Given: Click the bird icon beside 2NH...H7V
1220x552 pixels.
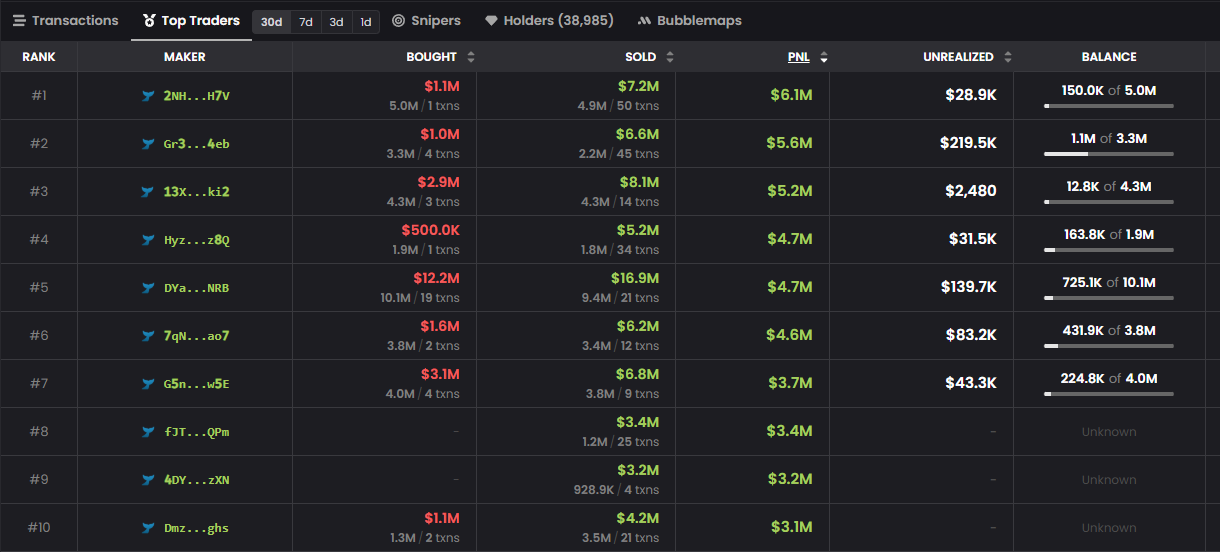Looking at the screenshot, I should tap(149, 96).
